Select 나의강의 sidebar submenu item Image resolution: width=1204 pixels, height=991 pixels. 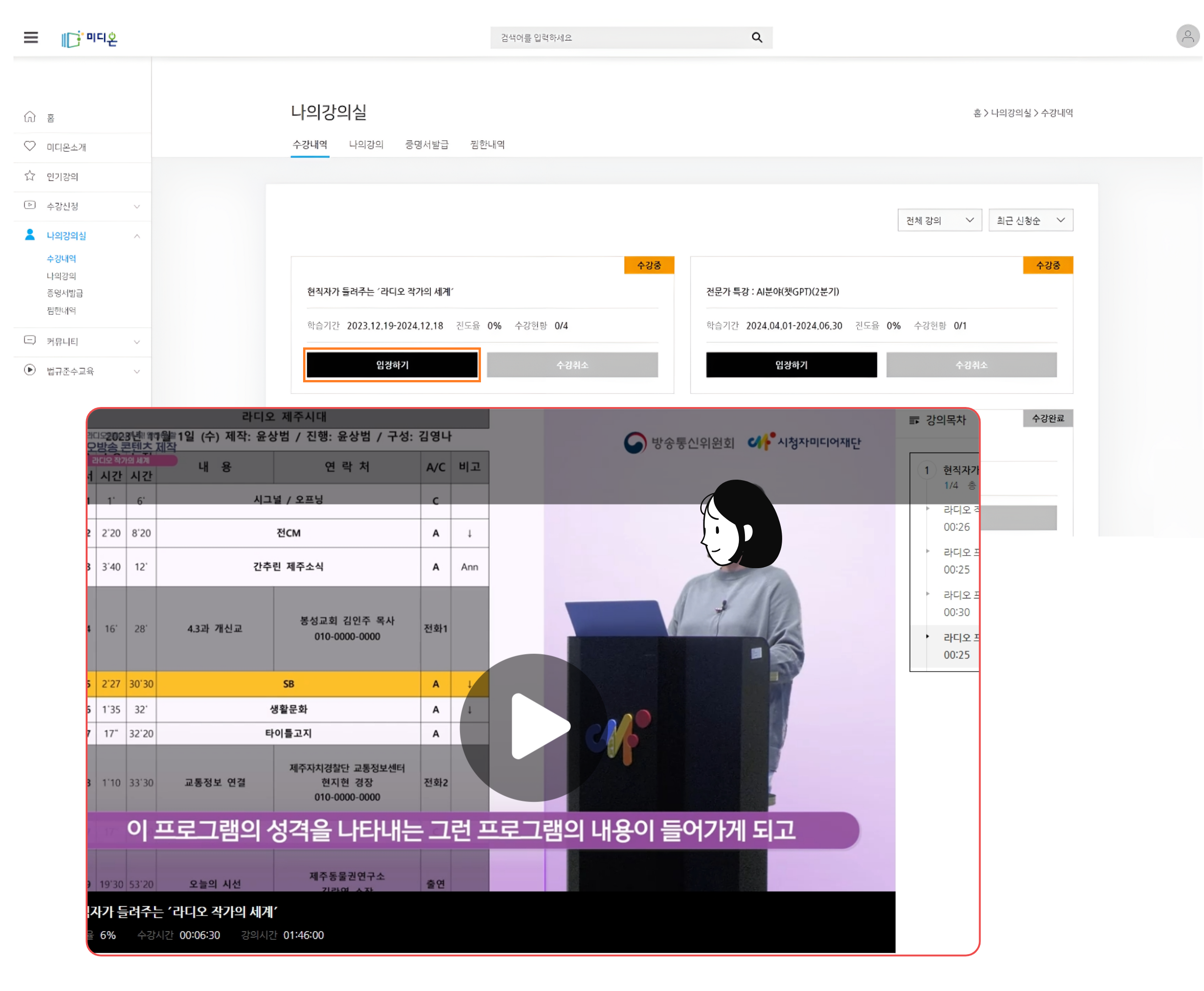(x=61, y=276)
